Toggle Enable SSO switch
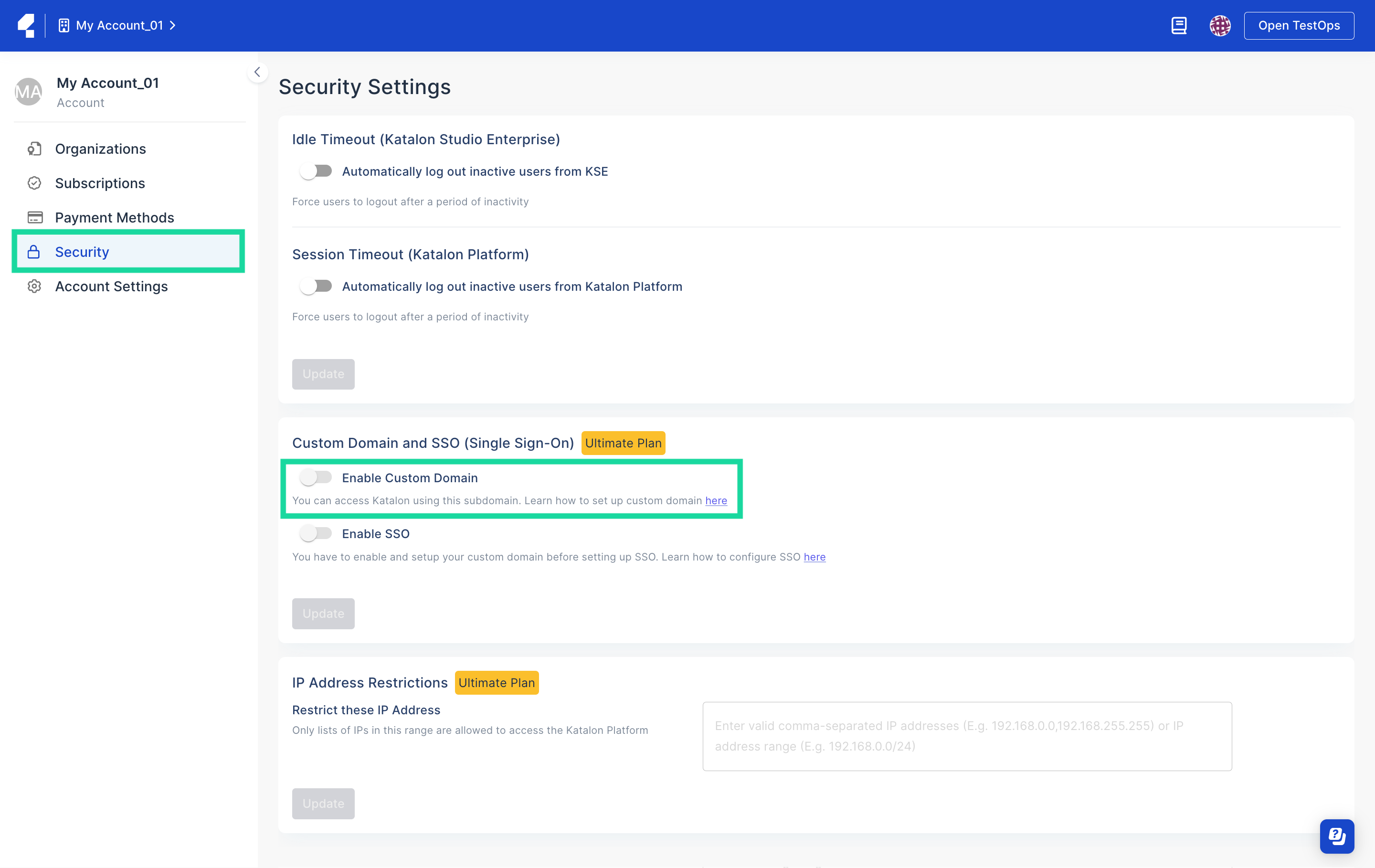 tap(317, 533)
